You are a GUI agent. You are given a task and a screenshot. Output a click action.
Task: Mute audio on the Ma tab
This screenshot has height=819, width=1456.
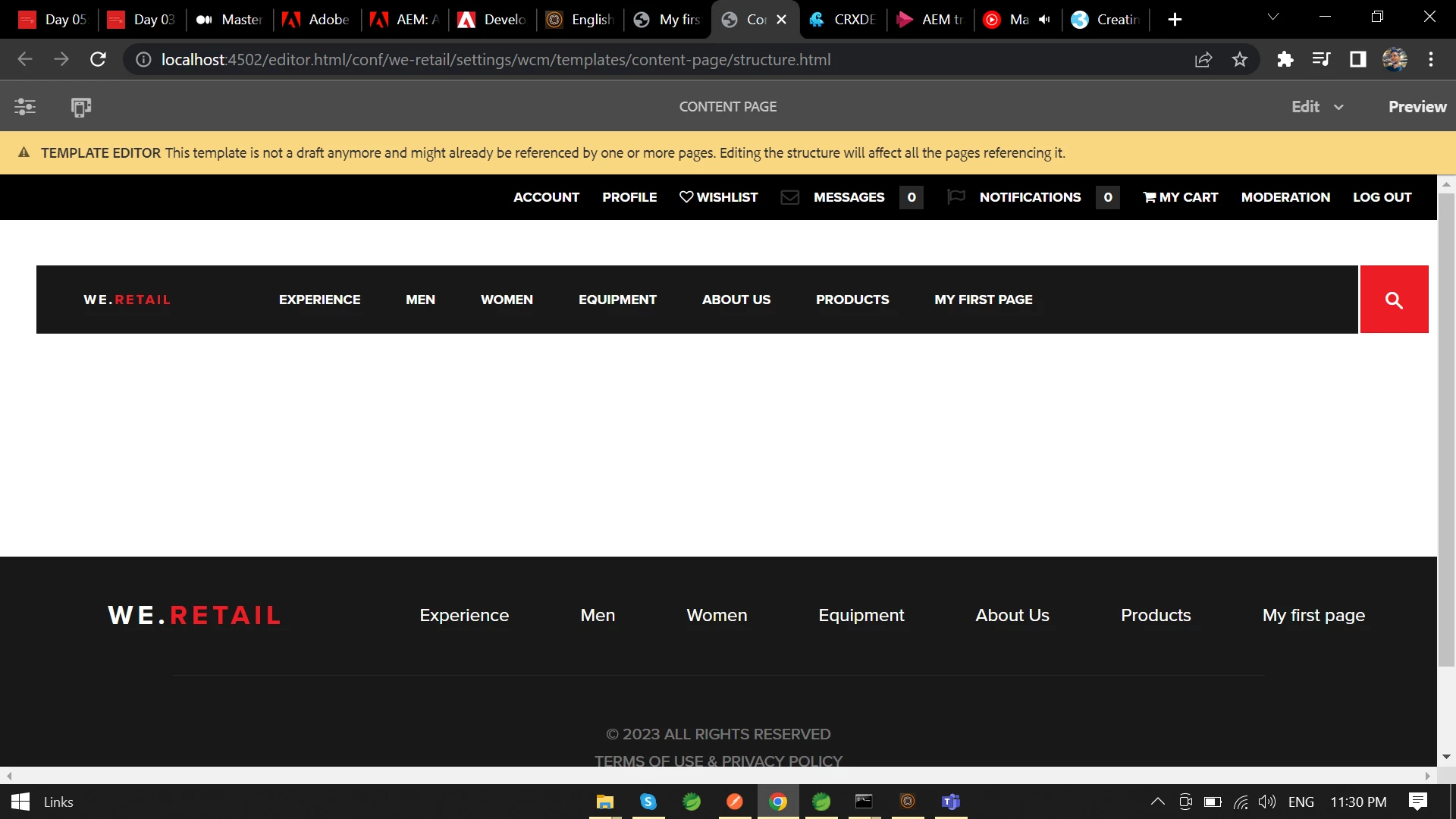point(1044,20)
